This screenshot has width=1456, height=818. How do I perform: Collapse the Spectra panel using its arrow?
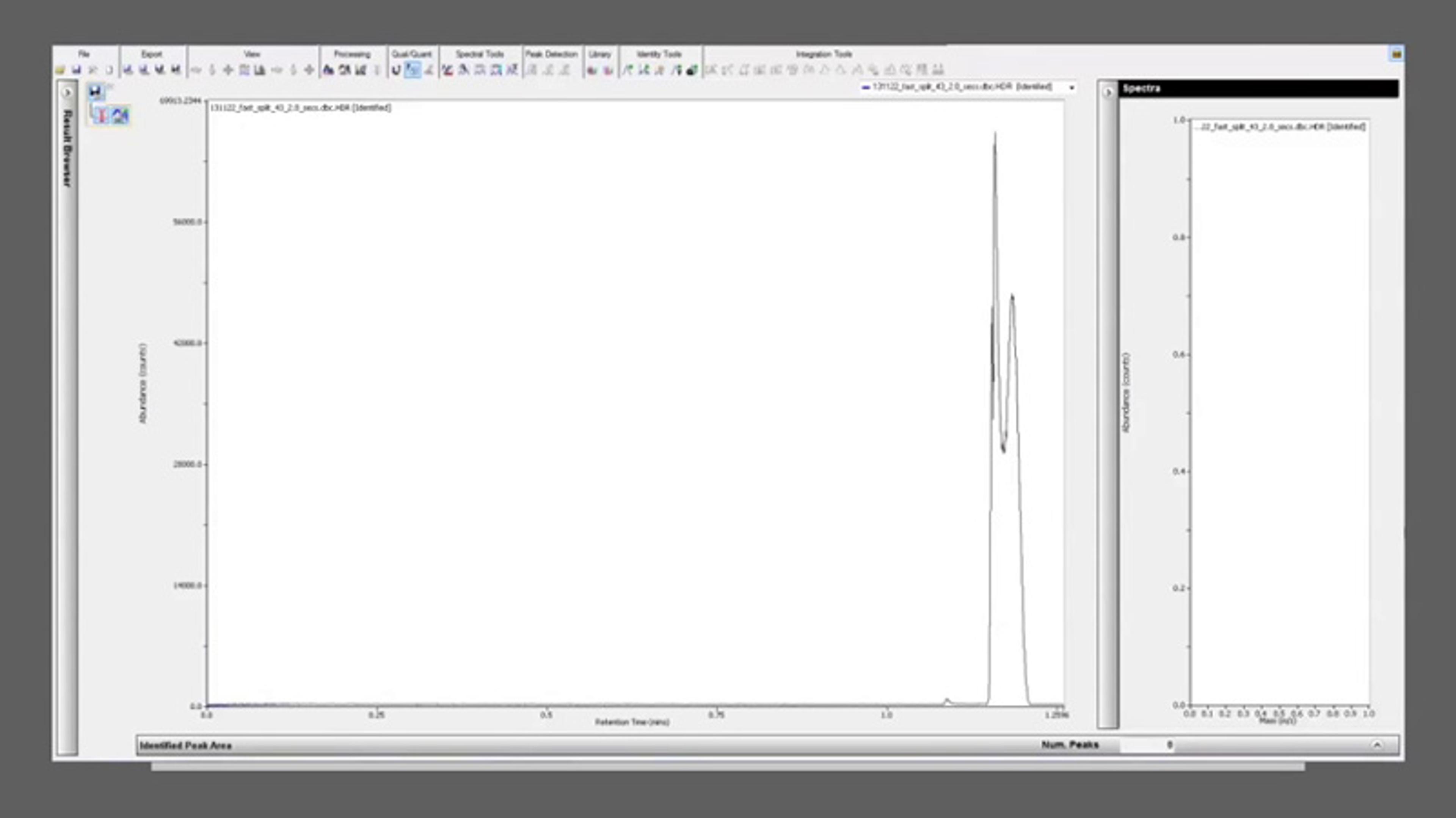pyautogui.click(x=1108, y=92)
